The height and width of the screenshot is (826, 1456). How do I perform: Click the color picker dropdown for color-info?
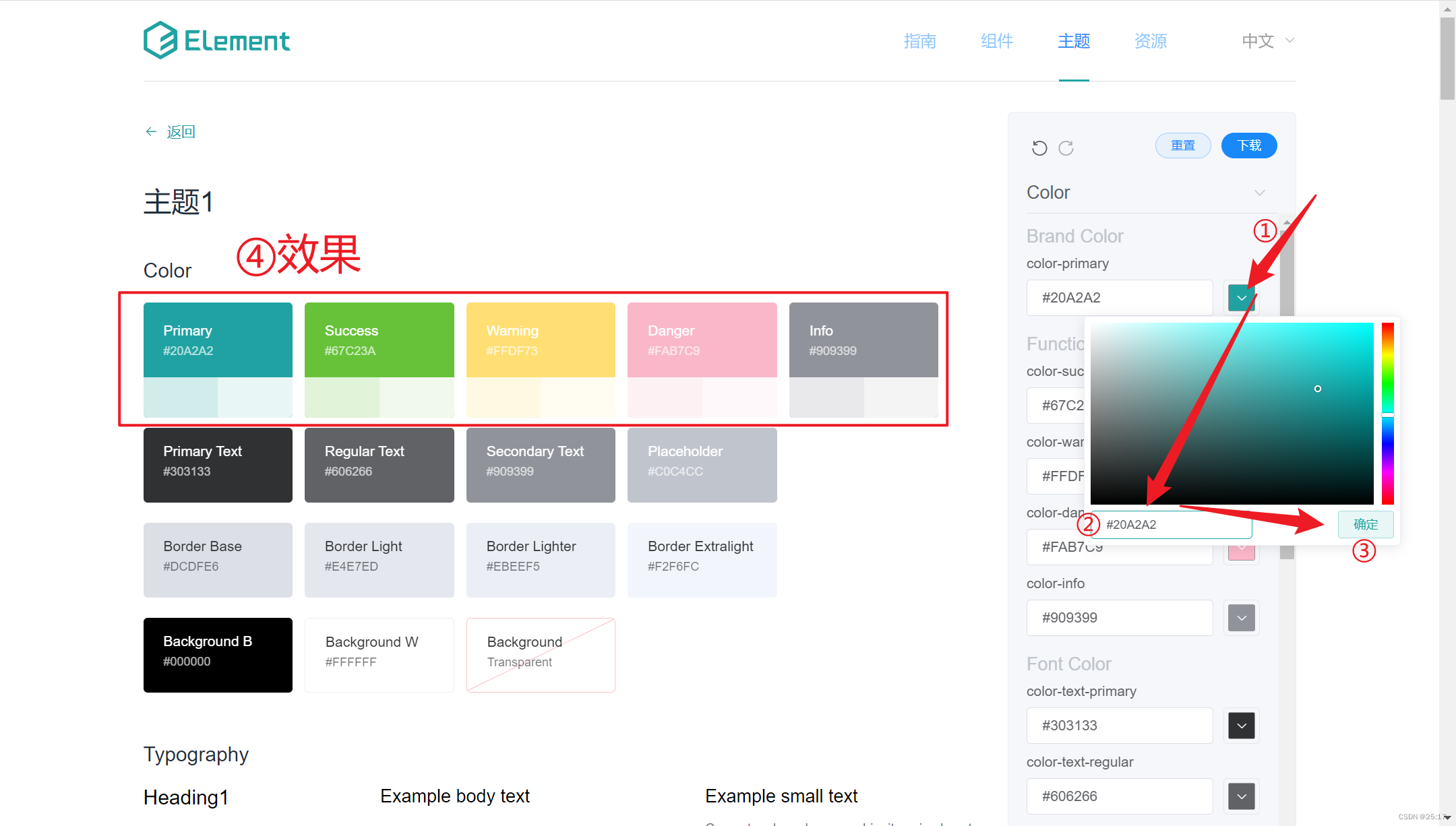(x=1242, y=617)
